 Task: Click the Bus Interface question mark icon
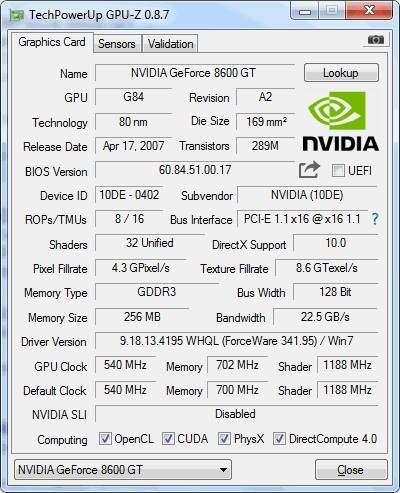375,219
